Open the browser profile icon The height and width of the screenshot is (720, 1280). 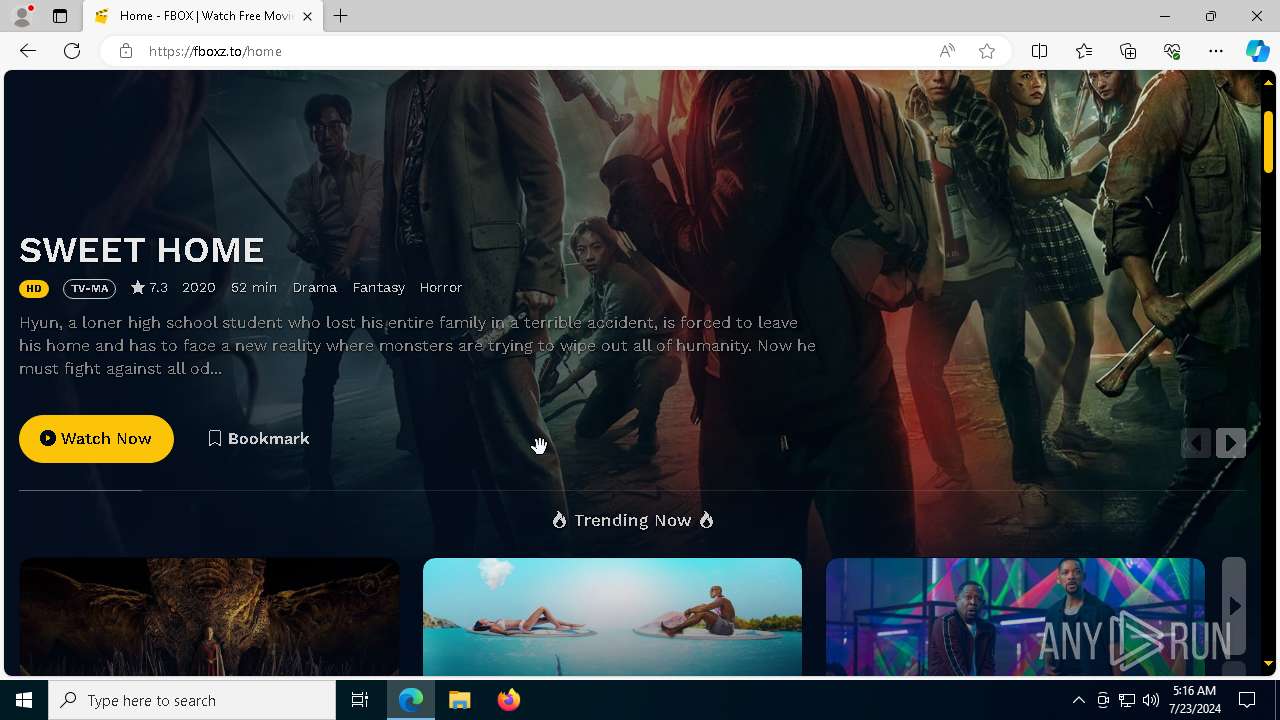click(21, 16)
